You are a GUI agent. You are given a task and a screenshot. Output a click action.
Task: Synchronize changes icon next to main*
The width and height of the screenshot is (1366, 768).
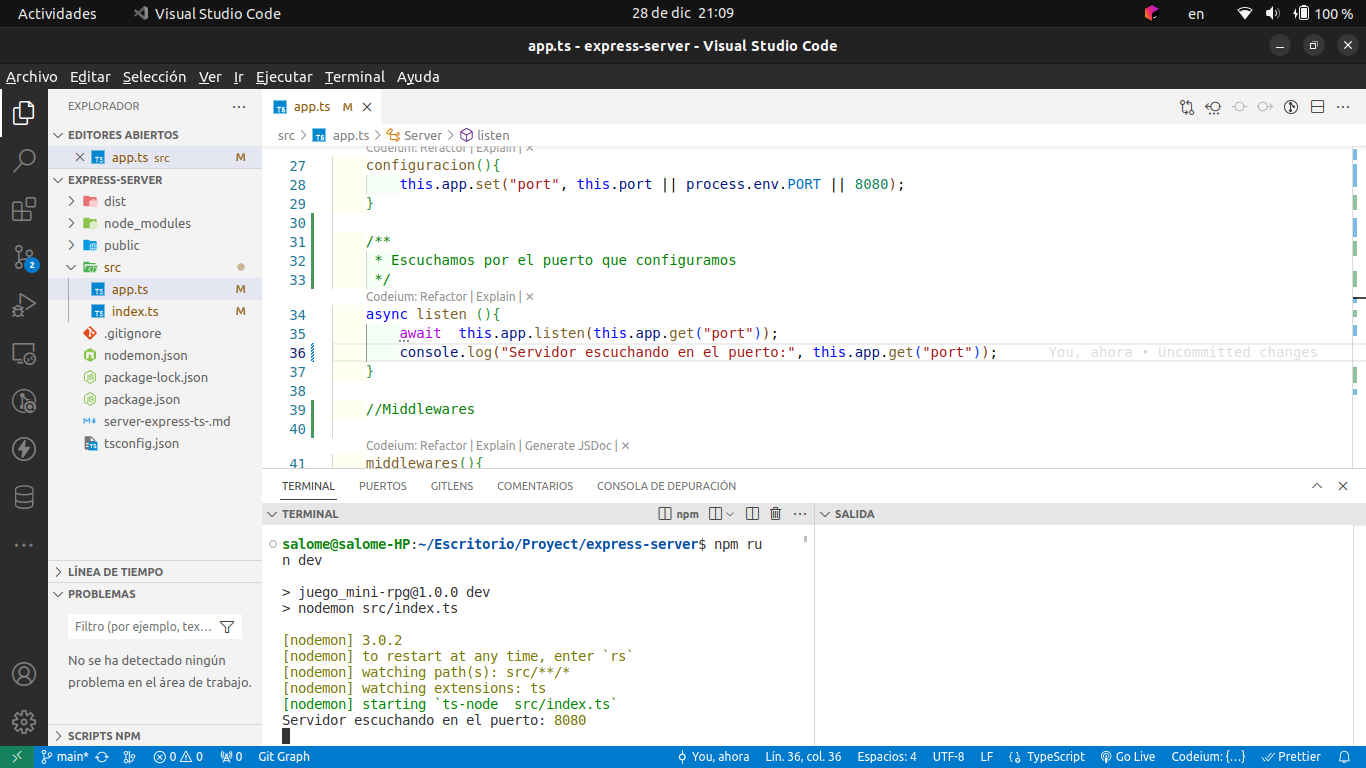(102, 757)
